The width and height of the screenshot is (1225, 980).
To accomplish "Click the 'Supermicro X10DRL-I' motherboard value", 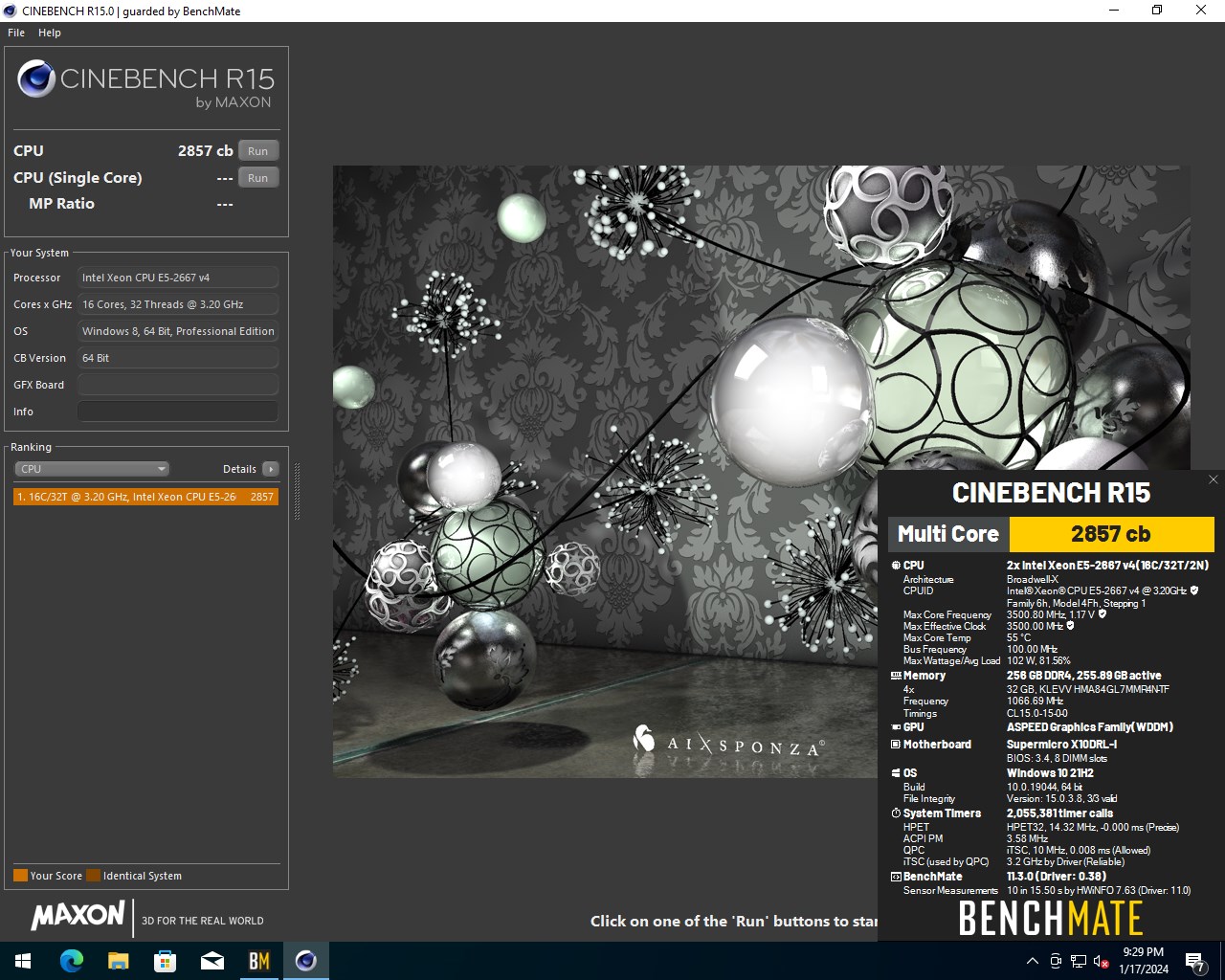I will click(x=1061, y=745).
